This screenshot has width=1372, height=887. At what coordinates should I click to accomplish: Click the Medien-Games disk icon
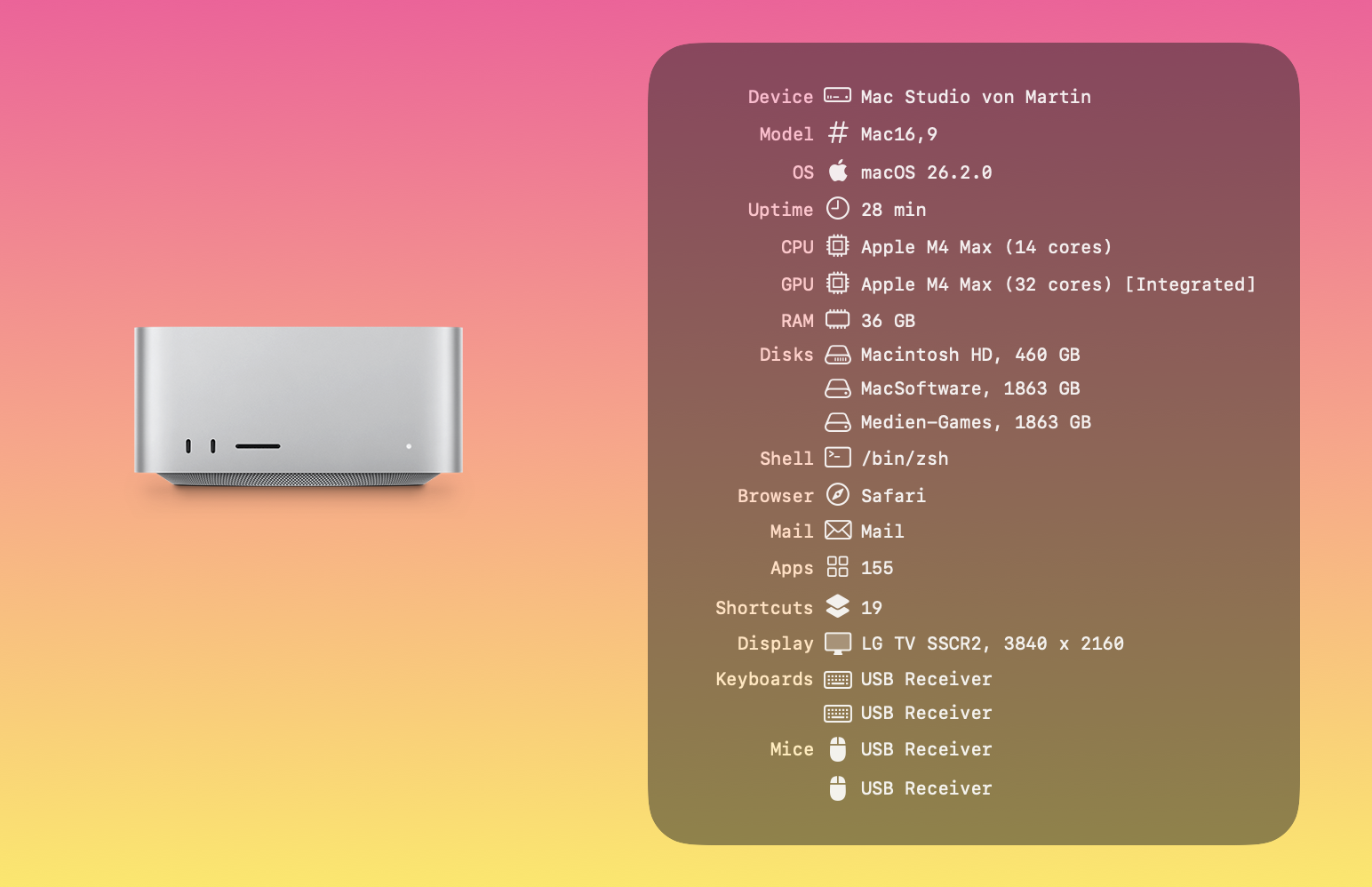tap(838, 422)
